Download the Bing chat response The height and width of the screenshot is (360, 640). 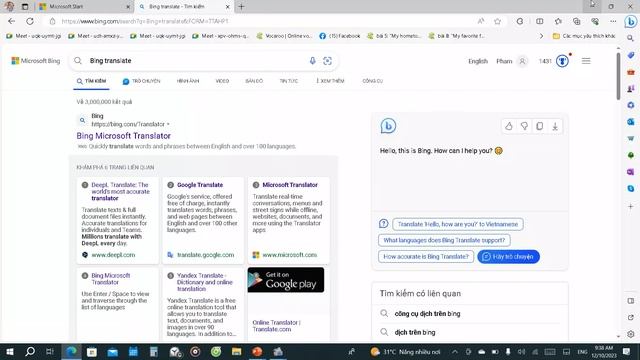coord(555,126)
